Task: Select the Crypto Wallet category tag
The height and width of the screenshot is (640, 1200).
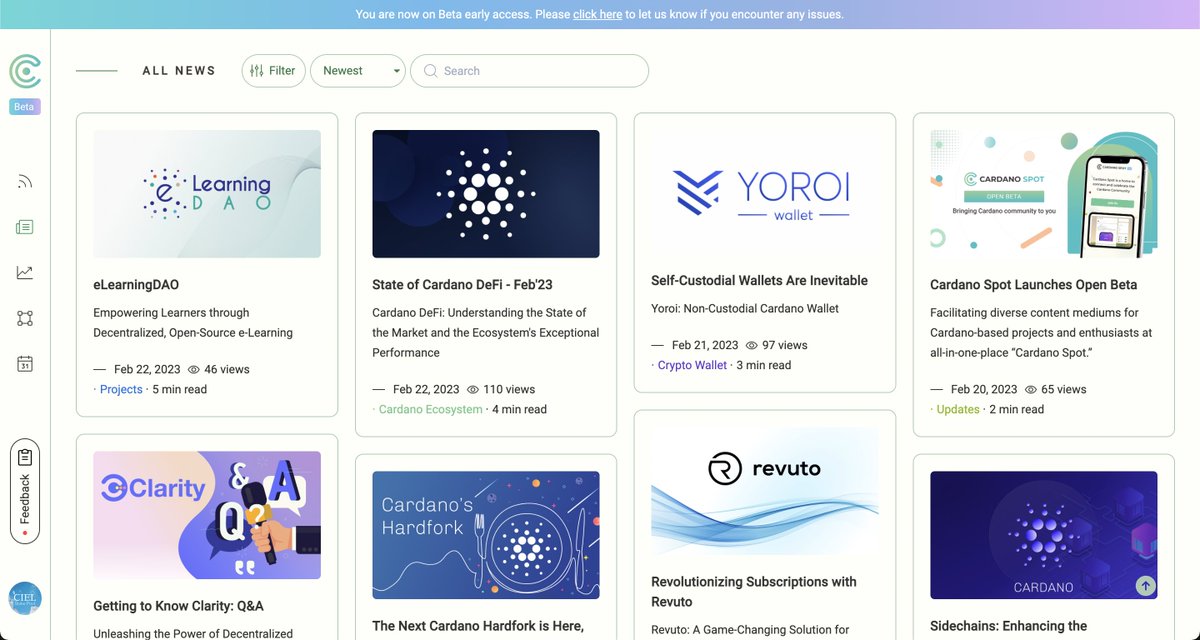Action: [x=692, y=365]
